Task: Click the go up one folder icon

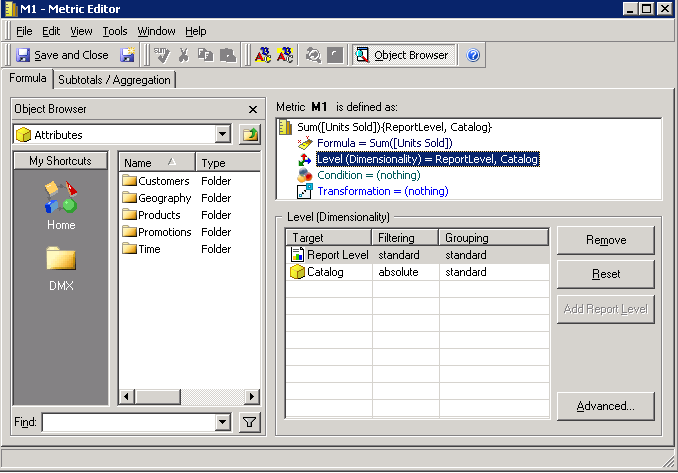Action: [x=249, y=135]
